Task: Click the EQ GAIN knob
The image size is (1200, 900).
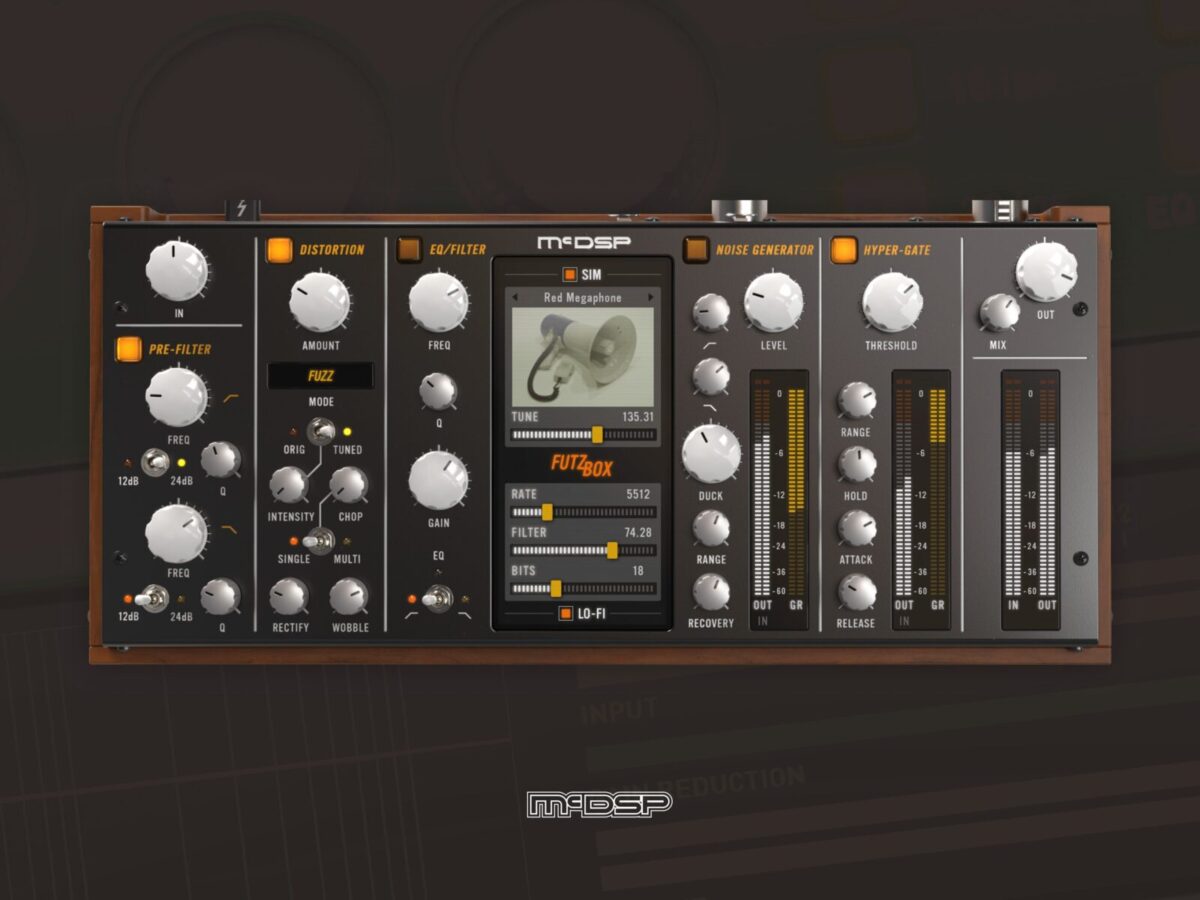Action: click(x=439, y=480)
